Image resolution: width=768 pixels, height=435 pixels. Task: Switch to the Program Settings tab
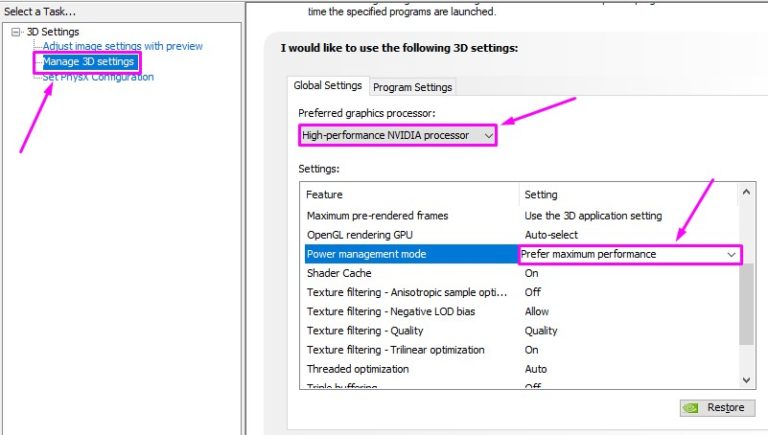click(413, 87)
